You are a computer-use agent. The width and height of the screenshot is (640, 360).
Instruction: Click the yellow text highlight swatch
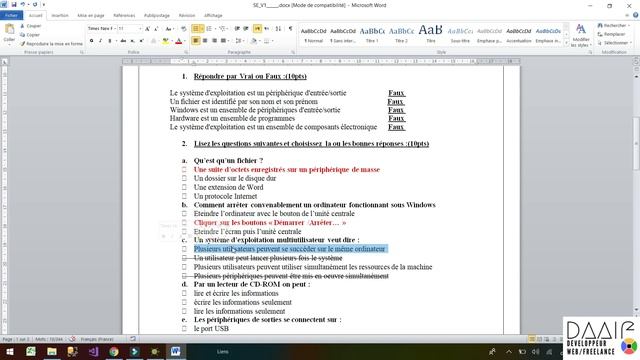pyautogui.click(x=165, y=41)
